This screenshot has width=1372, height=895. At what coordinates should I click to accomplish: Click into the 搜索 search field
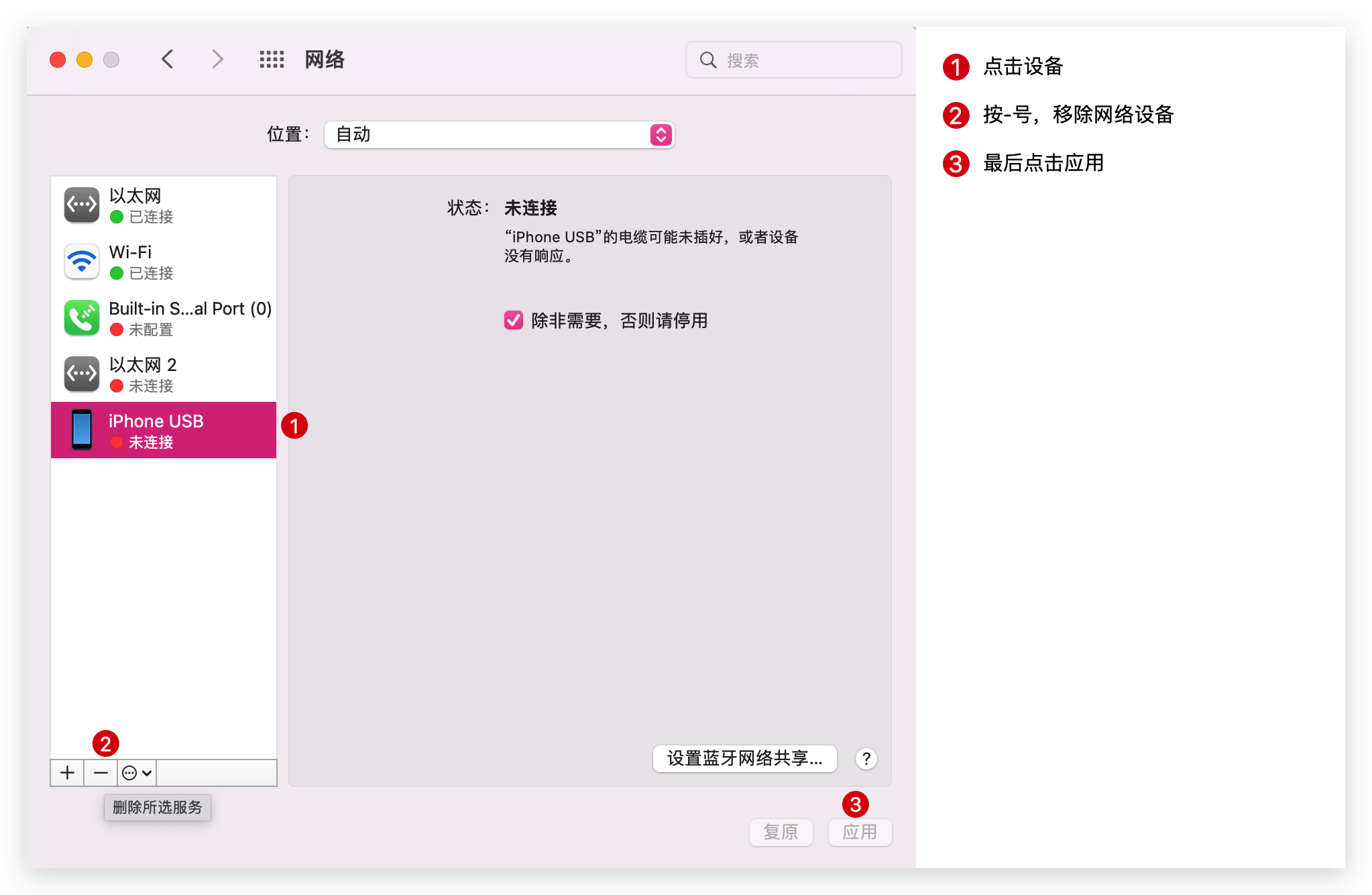tap(805, 60)
